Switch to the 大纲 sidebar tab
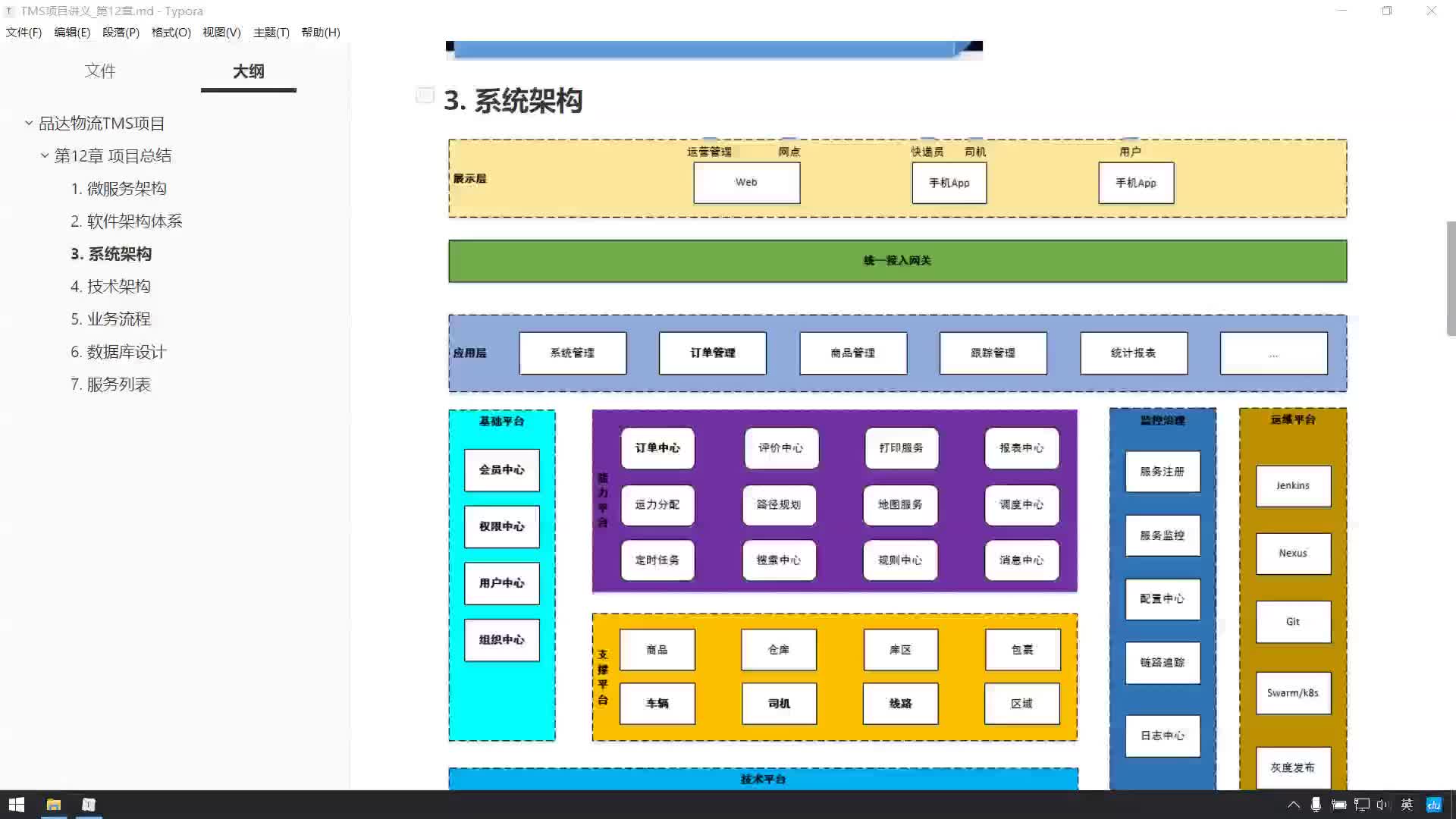 tap(249, 71)
